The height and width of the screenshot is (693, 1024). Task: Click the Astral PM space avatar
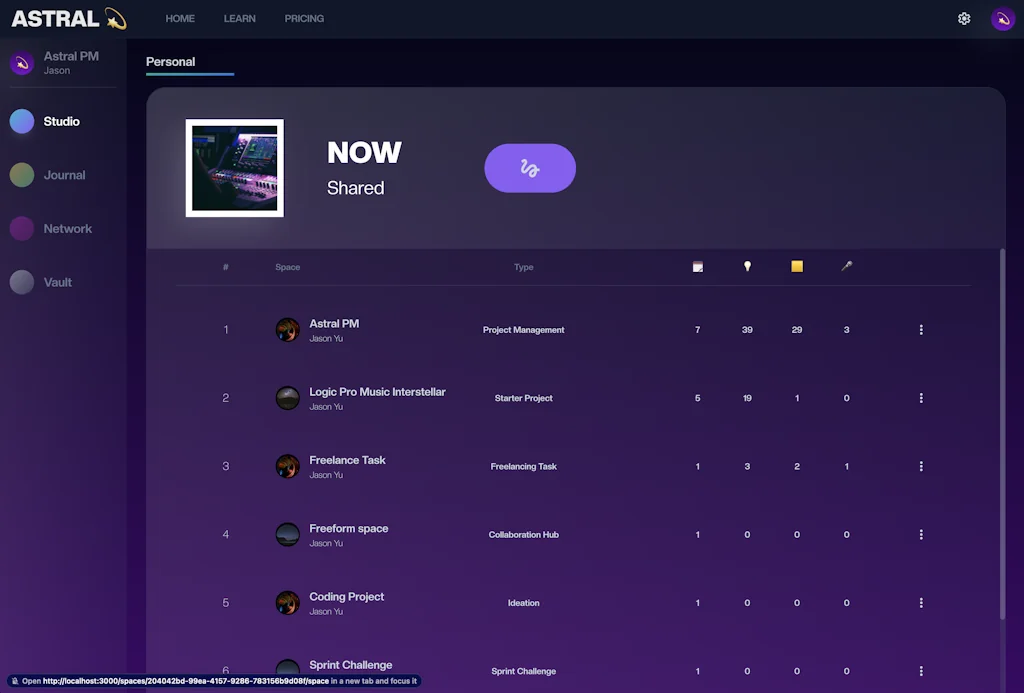click(287, 330)
